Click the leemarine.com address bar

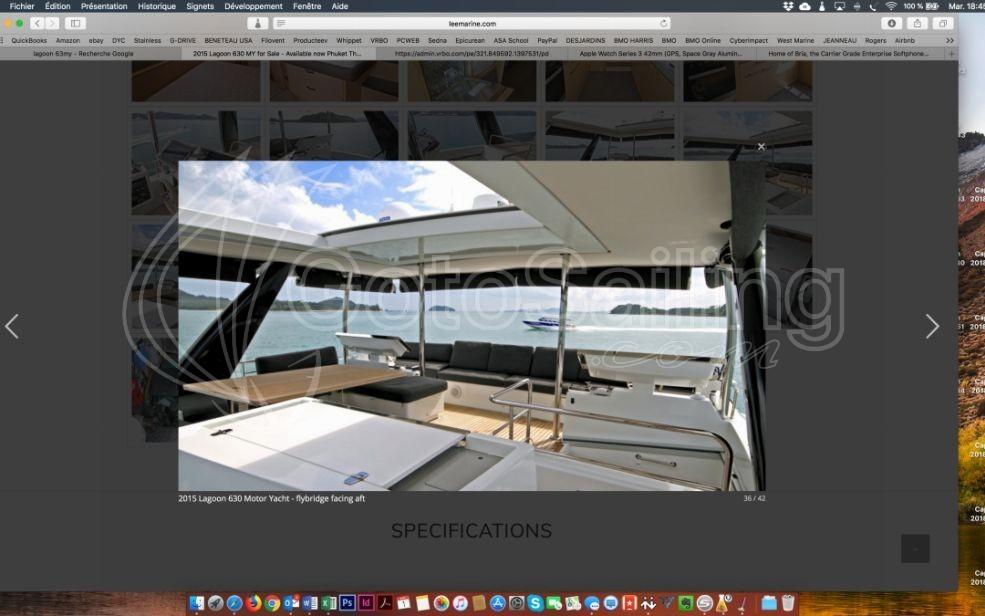pos(472,23)
